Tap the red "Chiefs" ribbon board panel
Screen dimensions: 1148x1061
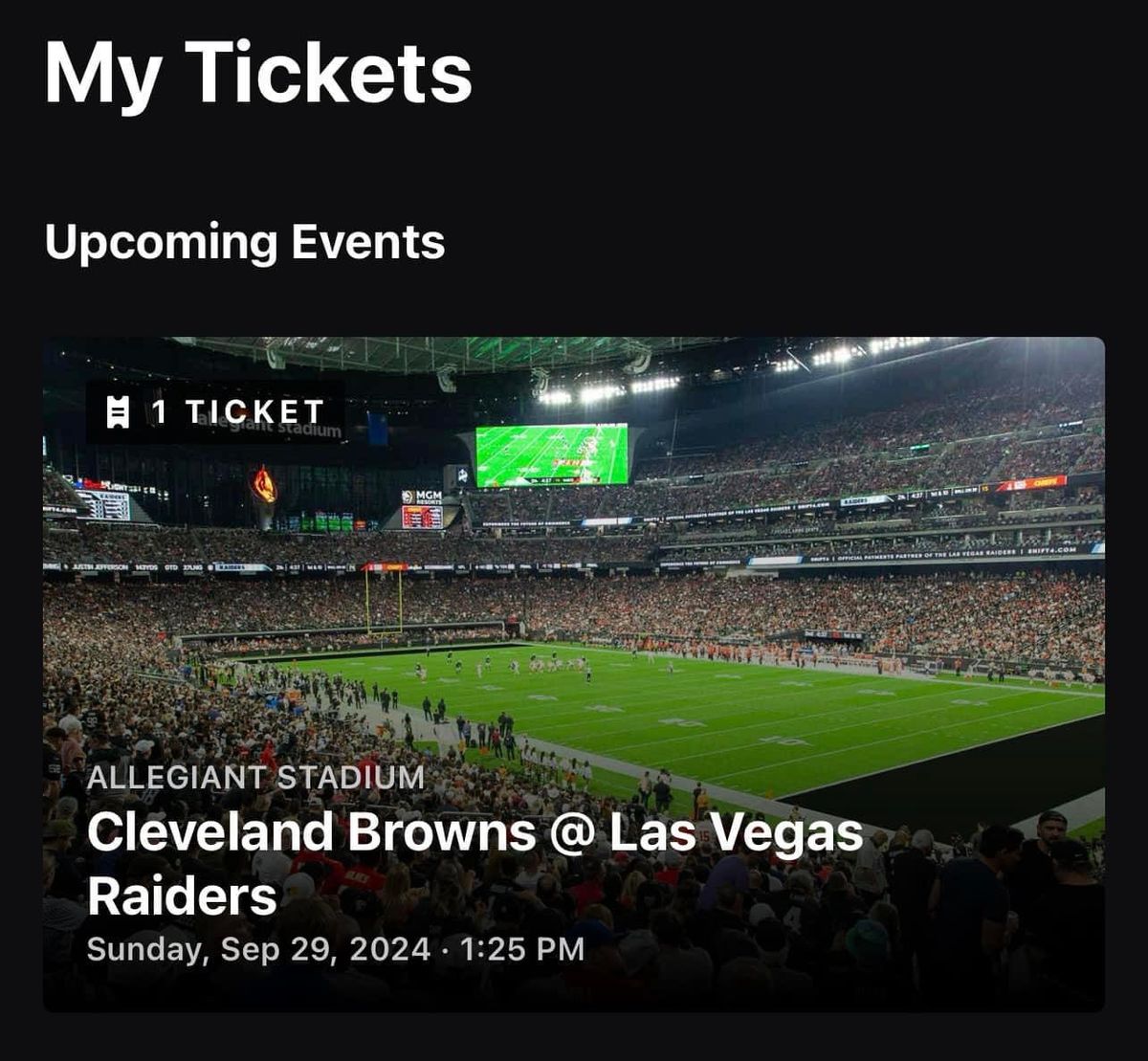coord(1031,484)
